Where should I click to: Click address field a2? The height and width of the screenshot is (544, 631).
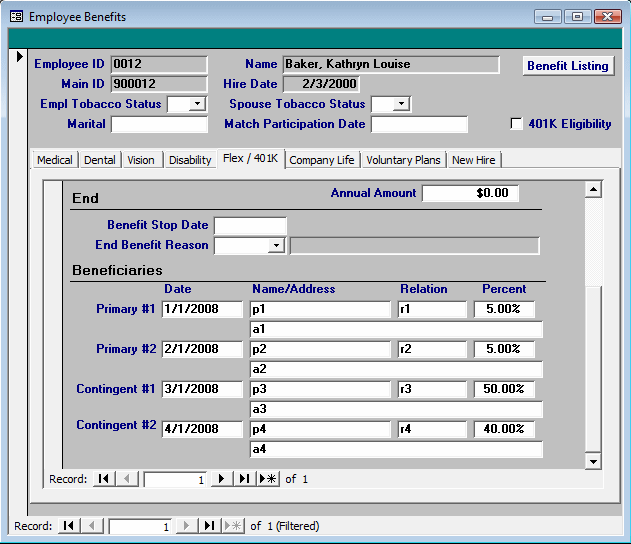click(x=396, y=369)
